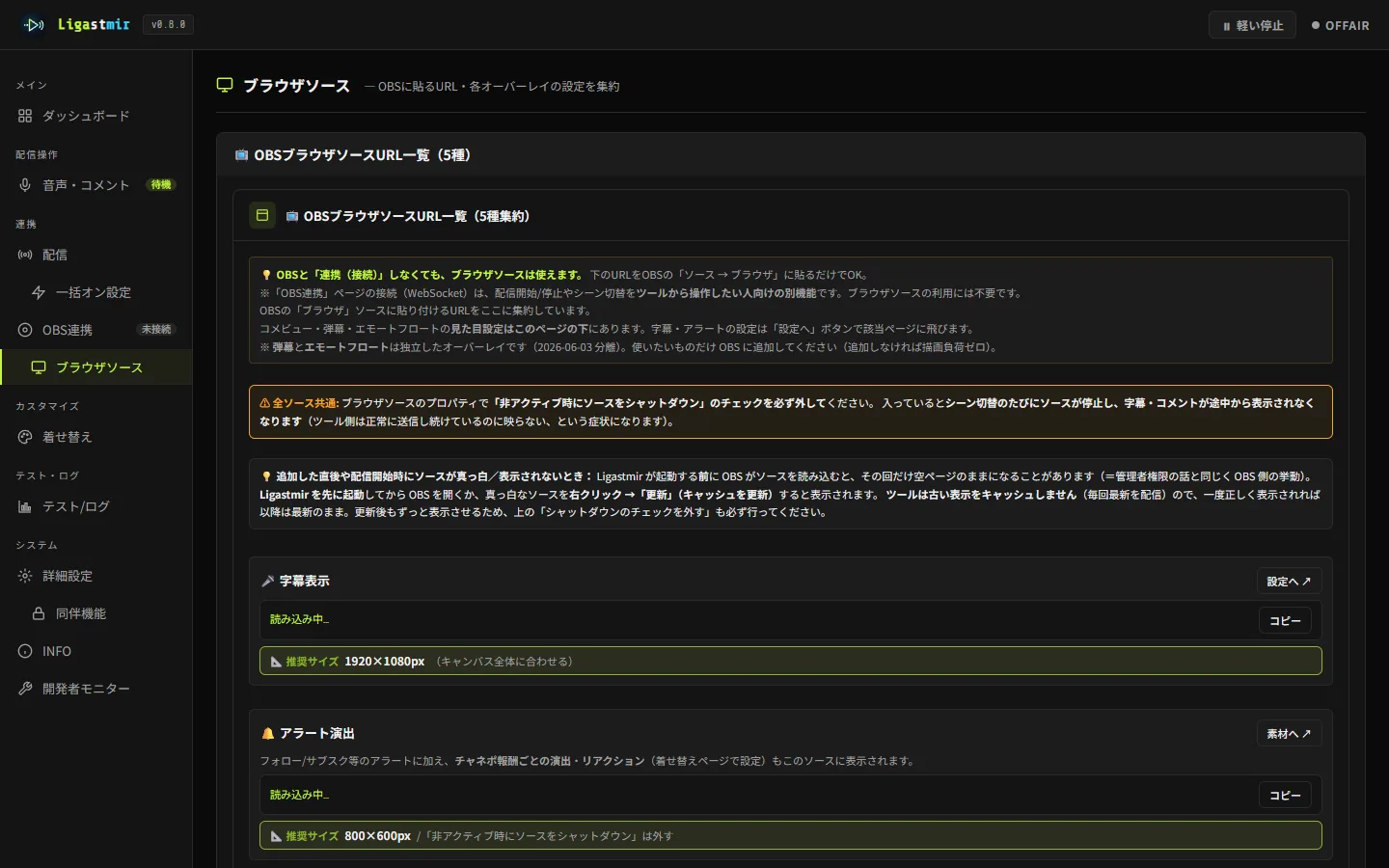Viewport: 1389px width, 868px height.
Task: Click the OBS連携 circle icon
Action: tap(25, 330)
